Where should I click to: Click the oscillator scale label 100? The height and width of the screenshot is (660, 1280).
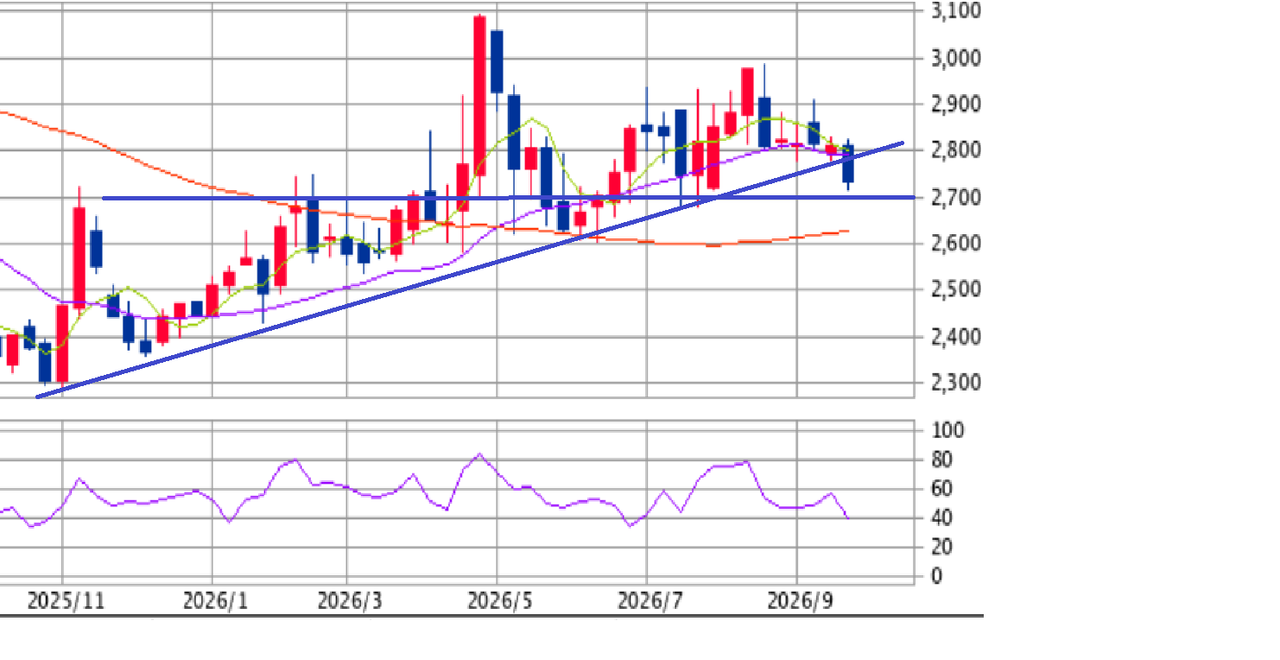948,431
